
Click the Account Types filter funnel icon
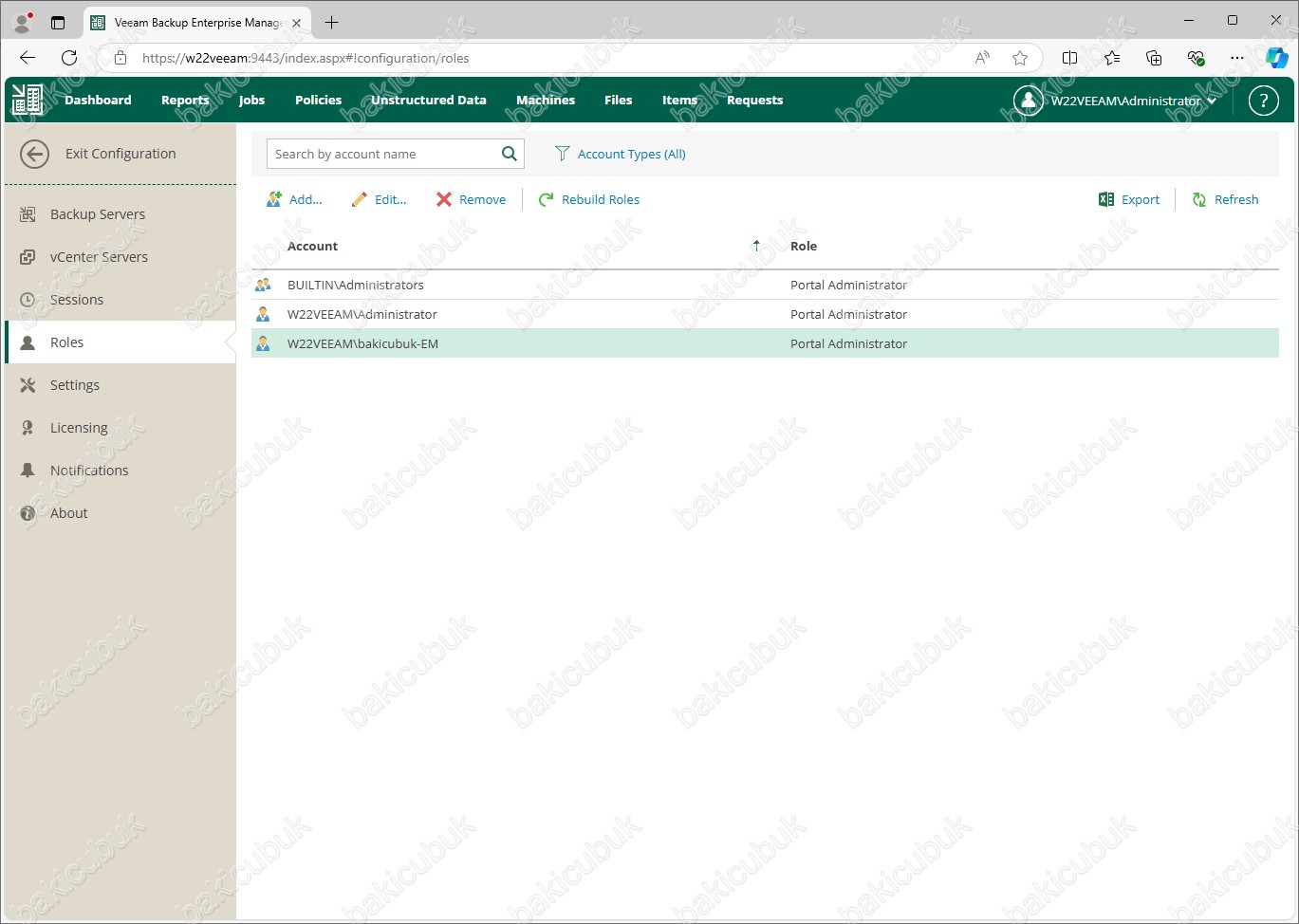pyautogui.click(x=562, y=154)
